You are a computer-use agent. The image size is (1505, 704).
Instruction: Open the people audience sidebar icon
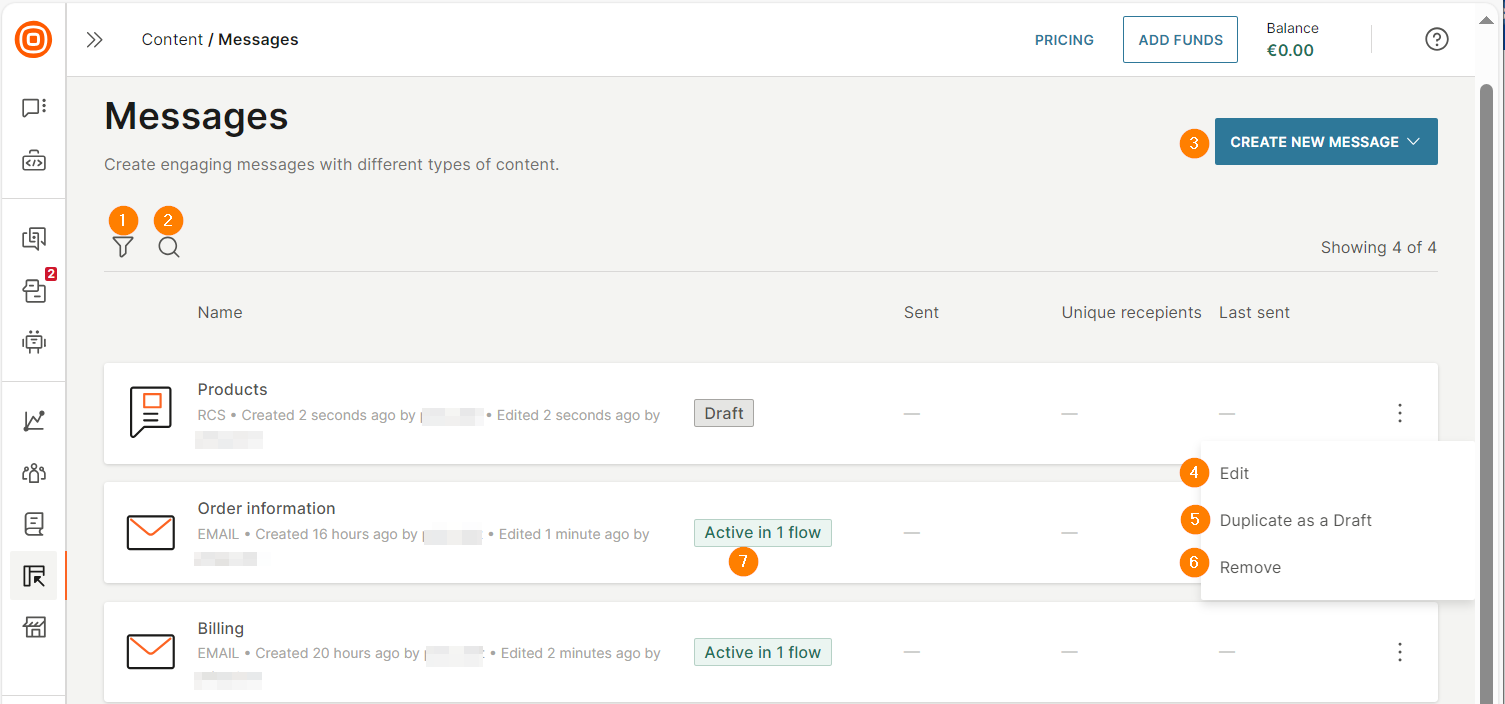click(34, 473)
